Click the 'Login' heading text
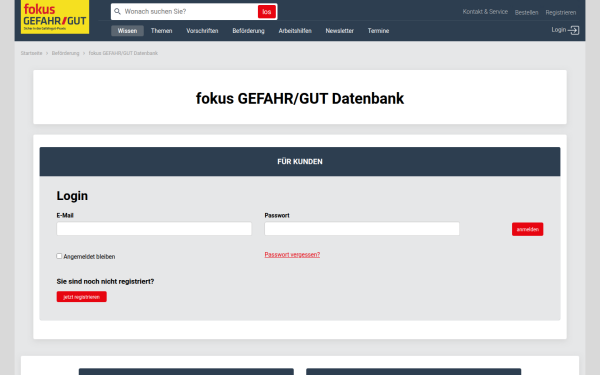Image resolution: width=600 pixels, height=375 pixels. [x=72, y=196]
